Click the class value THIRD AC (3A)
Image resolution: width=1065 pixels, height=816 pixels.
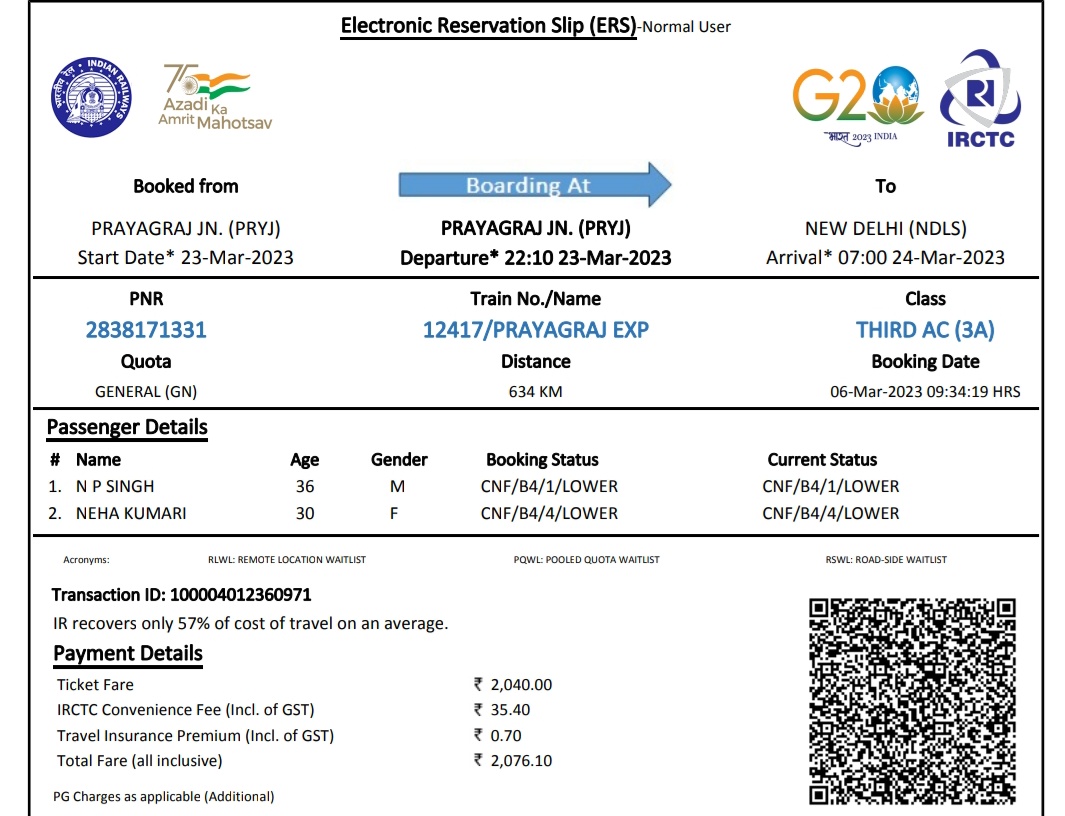point(925,330)
